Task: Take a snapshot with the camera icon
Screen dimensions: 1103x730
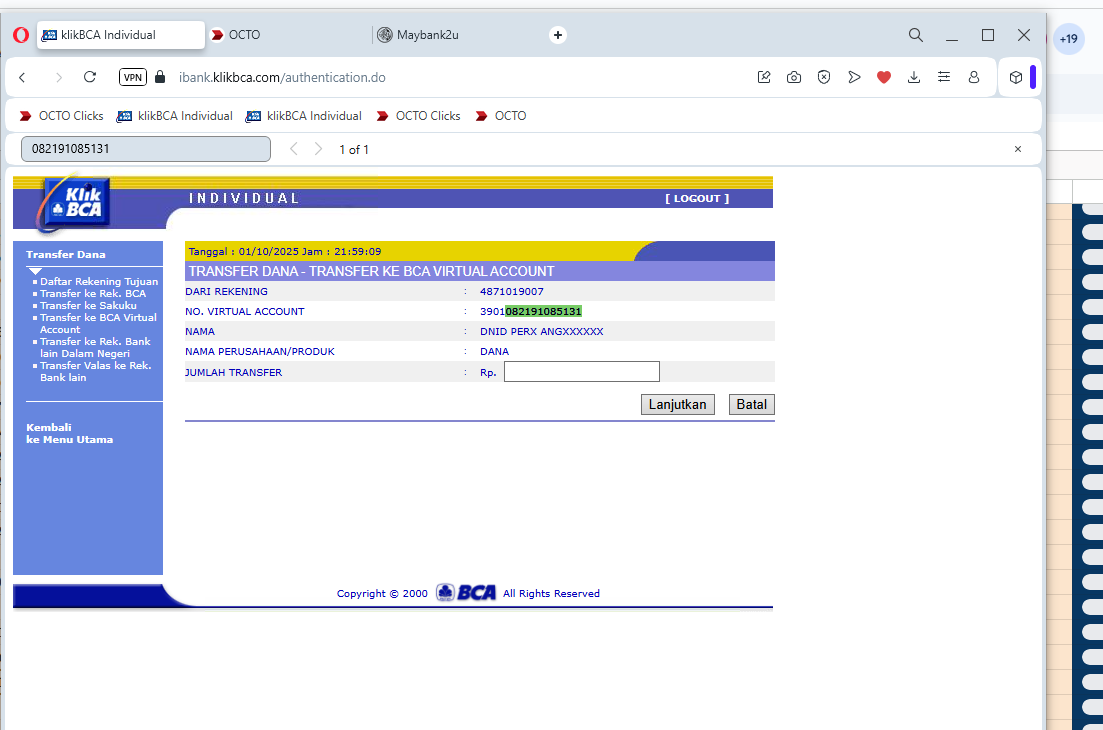Action: (x=793, y=77)
